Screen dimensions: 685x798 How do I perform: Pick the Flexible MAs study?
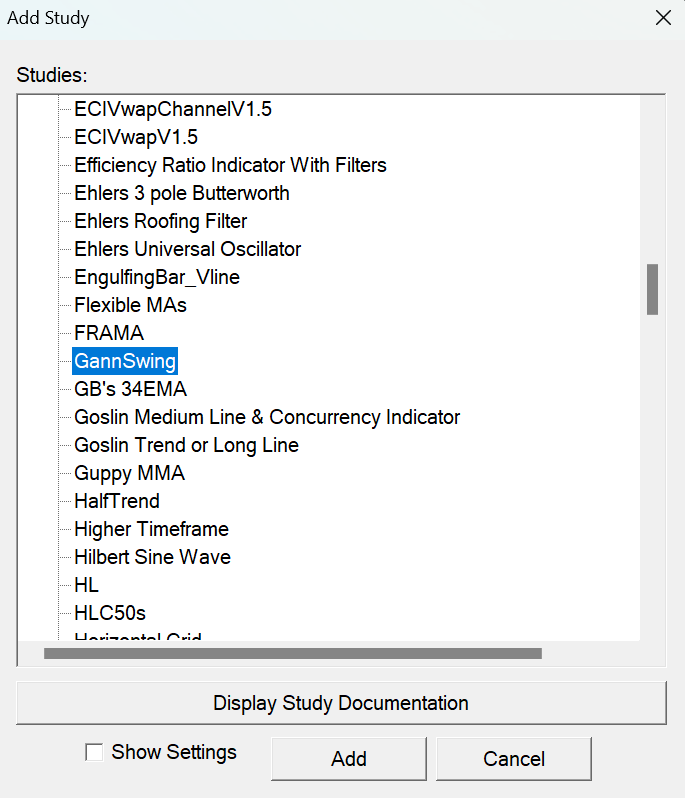click(130, 305)
